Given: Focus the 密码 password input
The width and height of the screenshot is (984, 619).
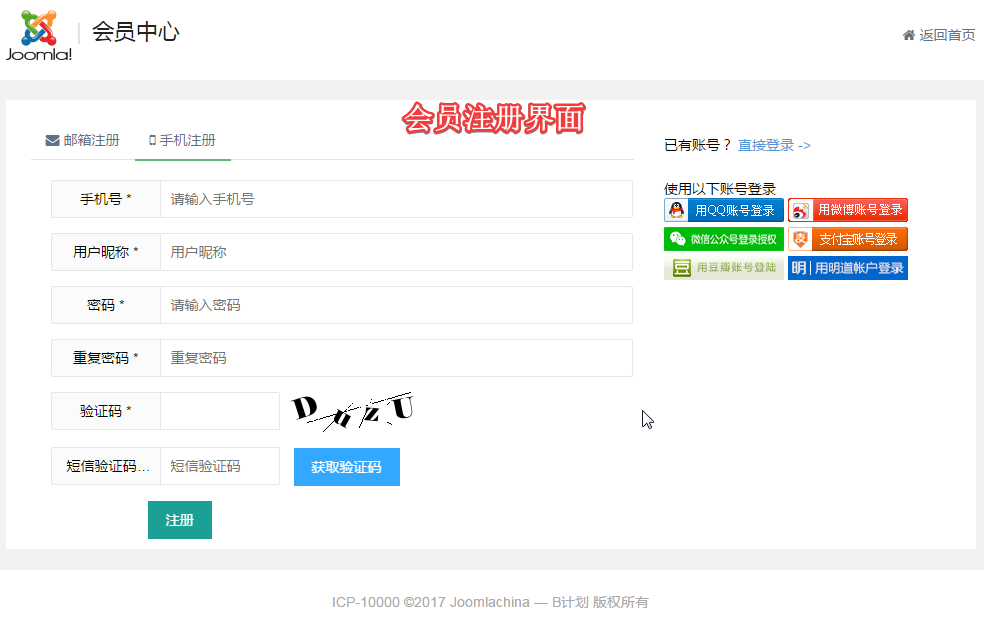Looking at the screenshot, I should (396, 305).
